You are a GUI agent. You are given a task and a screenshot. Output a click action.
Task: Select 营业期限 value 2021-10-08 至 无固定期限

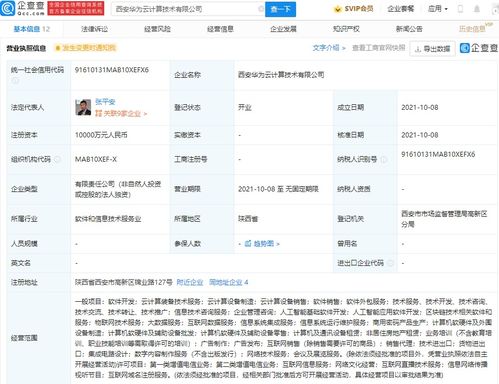(278, 189)
